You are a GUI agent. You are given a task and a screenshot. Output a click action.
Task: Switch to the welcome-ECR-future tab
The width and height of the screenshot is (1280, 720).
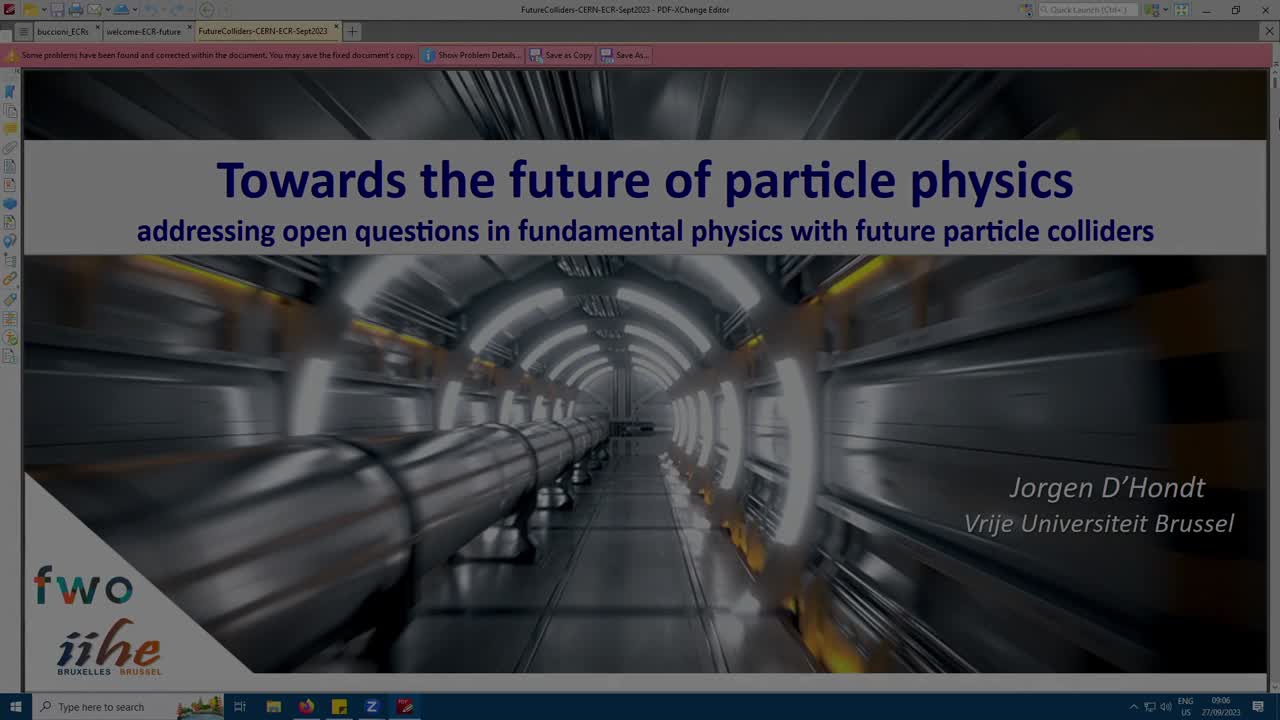pyautogui.click(x=144, y=32)
